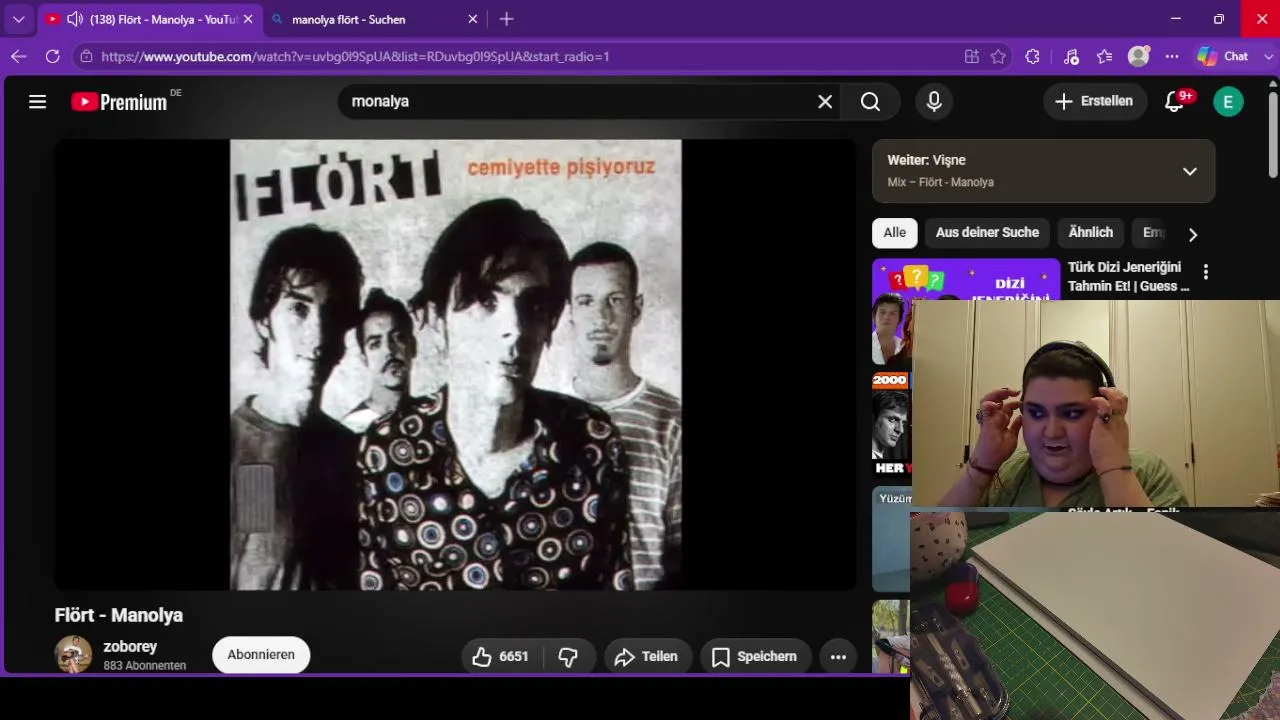Open the music note toolbar icon
1280x720 pixels.
pos(1070,57)
